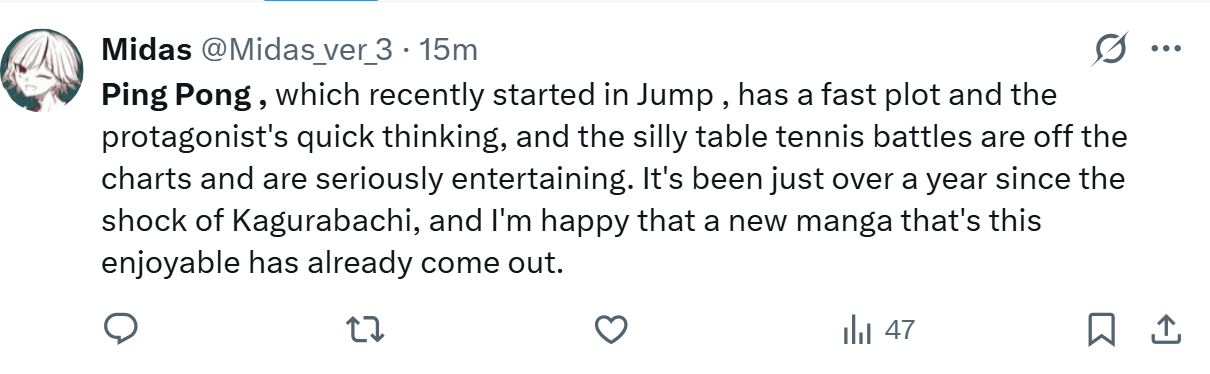This screenshot has width=1210, height=374.
Task: Click the share arrow icon
Action: point(1165,330)
